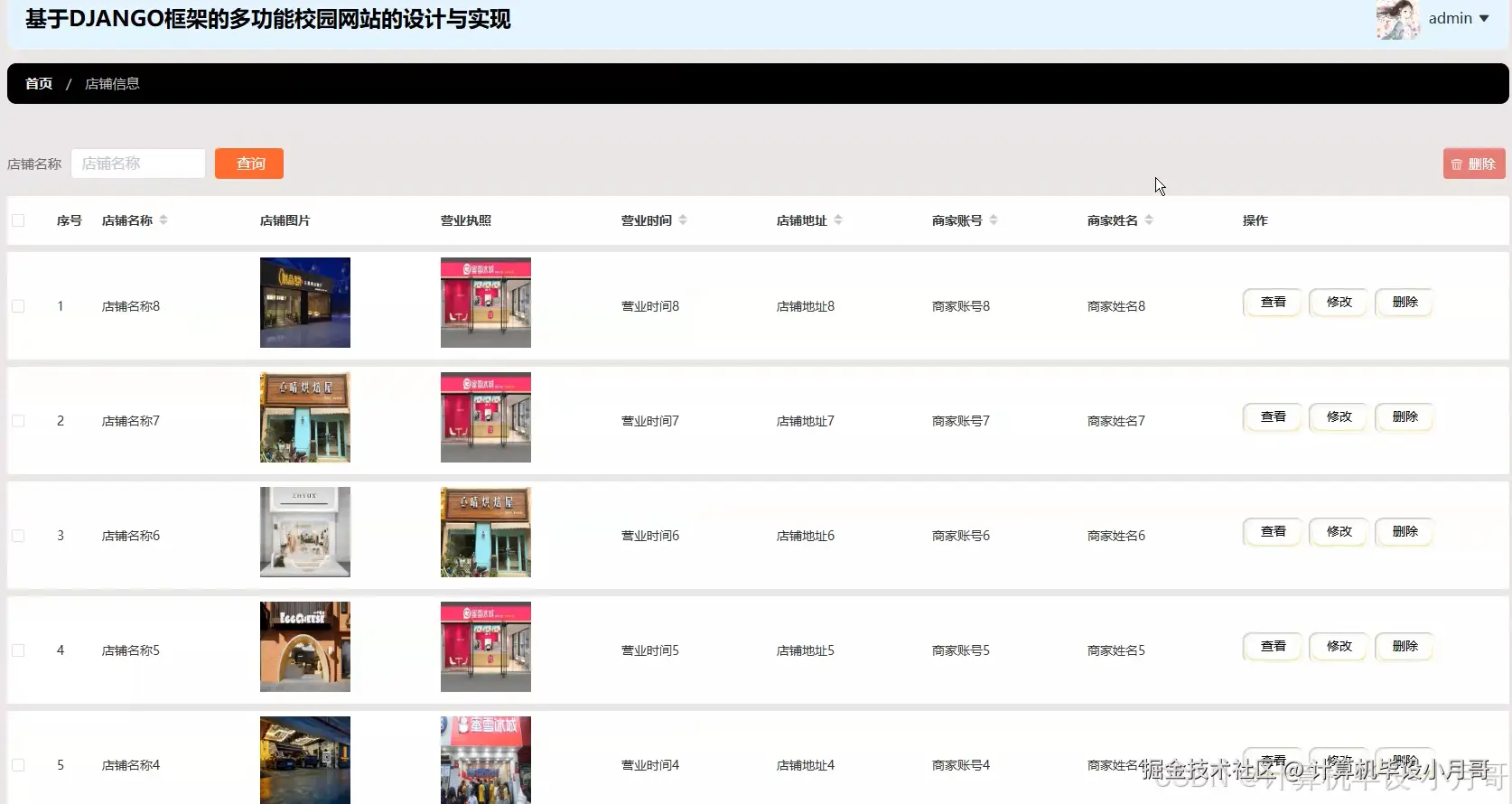Open store image thumbnail of 店铺名称5

[x=305, y=647]
